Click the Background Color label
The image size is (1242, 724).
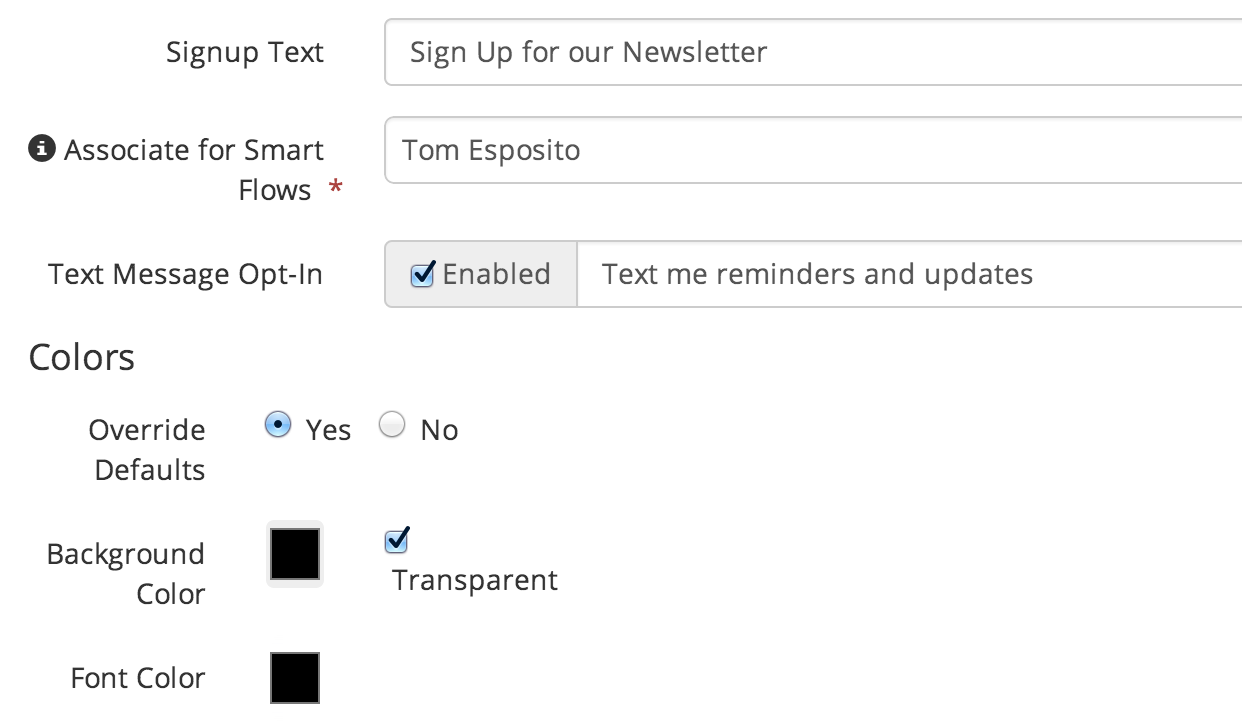click(126, 574)
